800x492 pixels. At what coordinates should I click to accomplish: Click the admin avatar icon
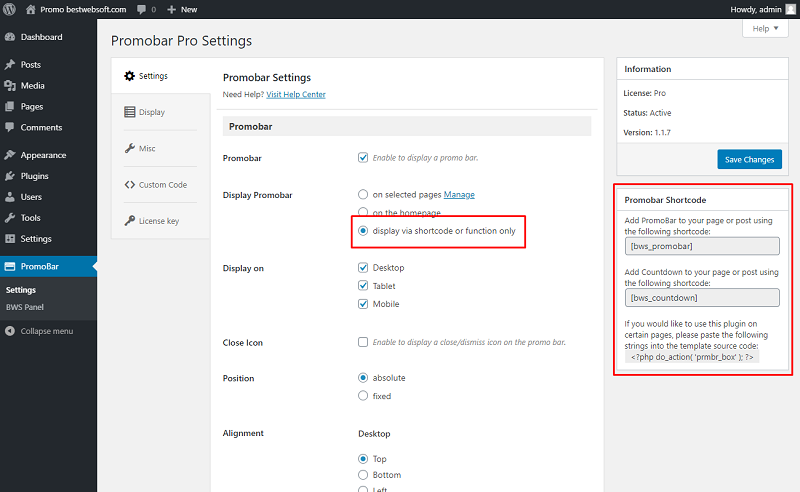click(791, 9)
